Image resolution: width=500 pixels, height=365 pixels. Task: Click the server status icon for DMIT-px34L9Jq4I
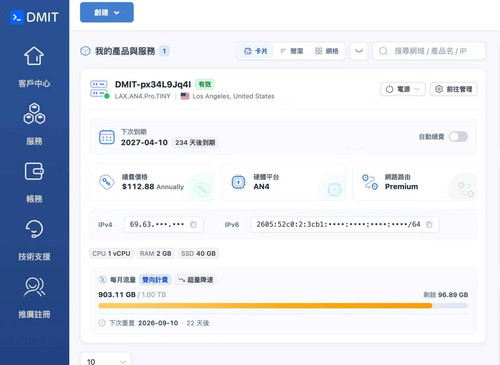point(99,89)
